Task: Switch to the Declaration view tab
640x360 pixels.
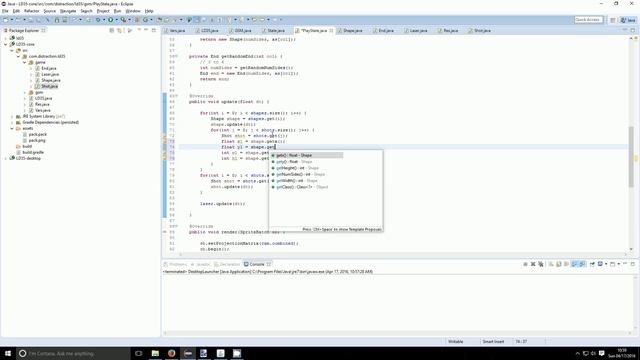Action: [227, 264]
